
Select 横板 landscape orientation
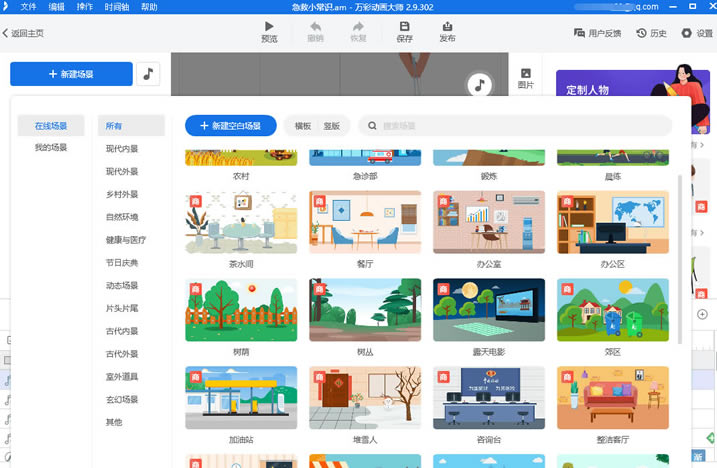click(x=302, y=126)
